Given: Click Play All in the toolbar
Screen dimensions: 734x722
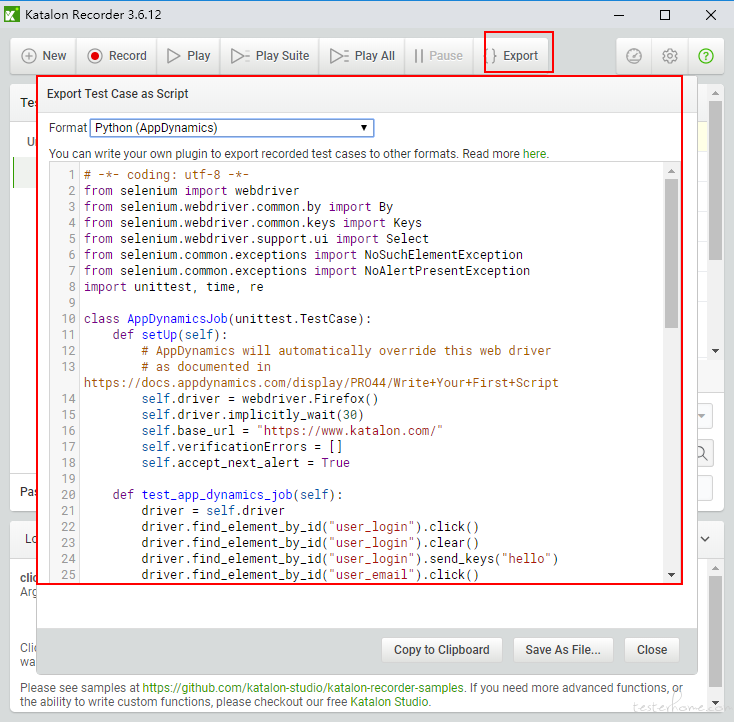Looking at the screenshot, I should (362, 56).
